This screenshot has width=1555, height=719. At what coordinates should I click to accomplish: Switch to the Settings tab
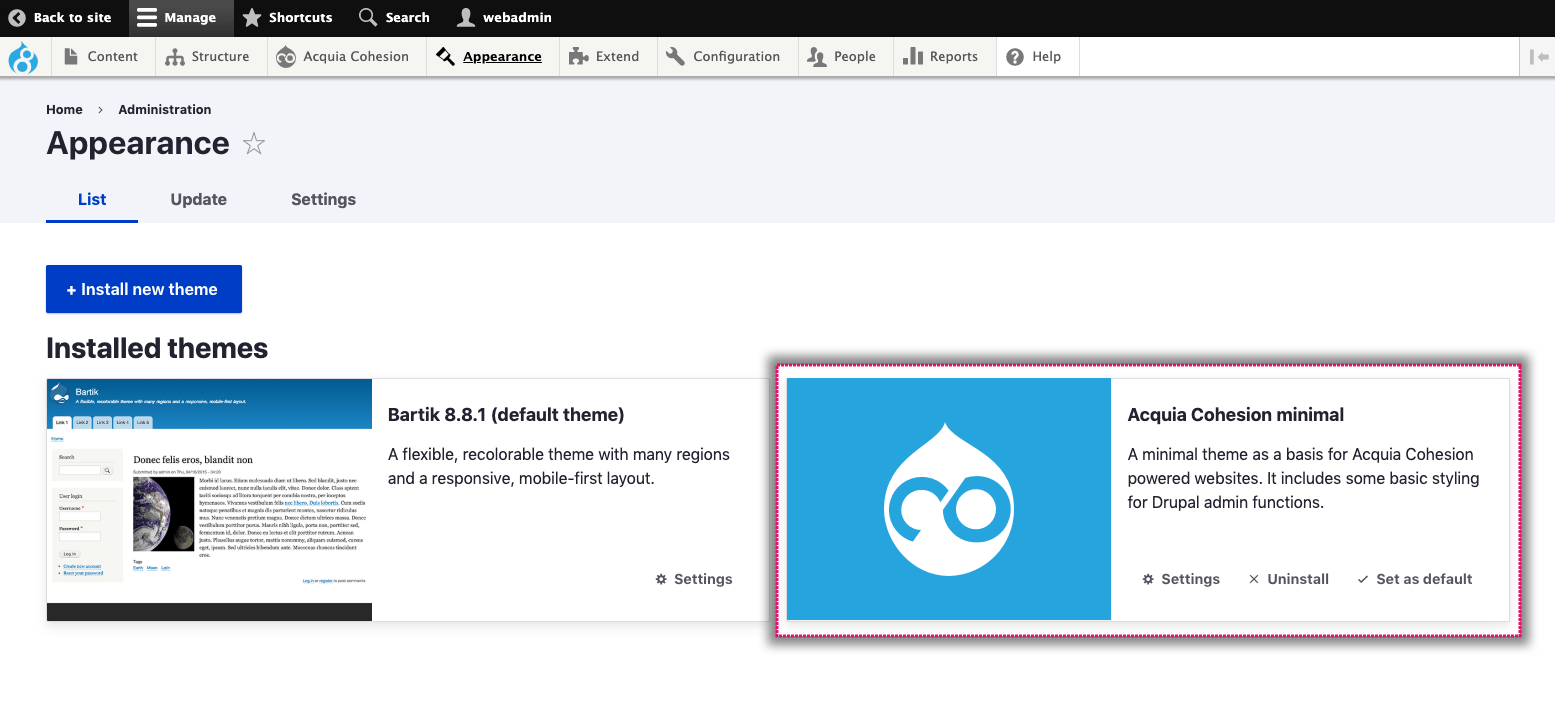(x=323, y=199)
